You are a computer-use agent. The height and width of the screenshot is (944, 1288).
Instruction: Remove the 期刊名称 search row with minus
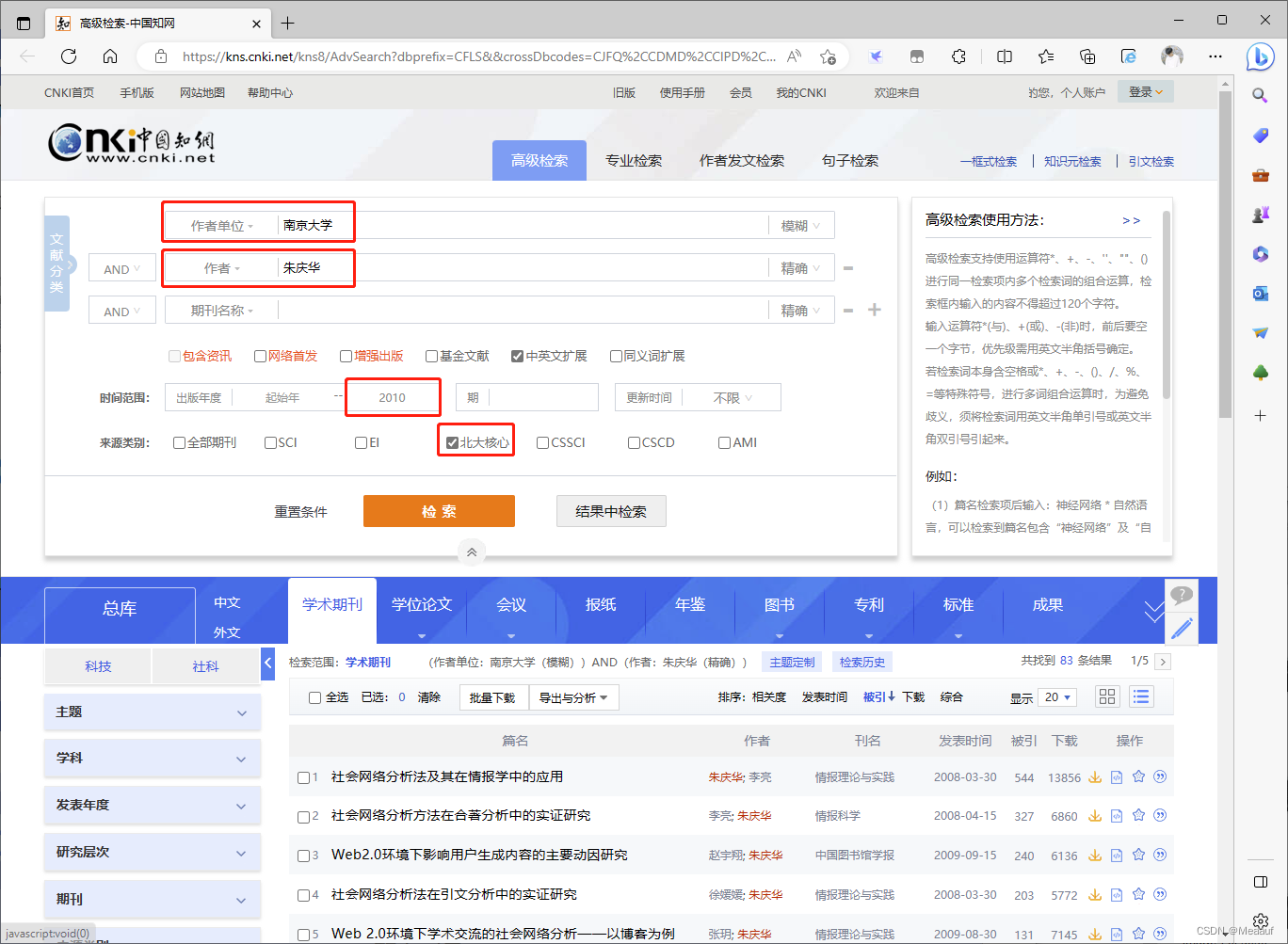848,311
